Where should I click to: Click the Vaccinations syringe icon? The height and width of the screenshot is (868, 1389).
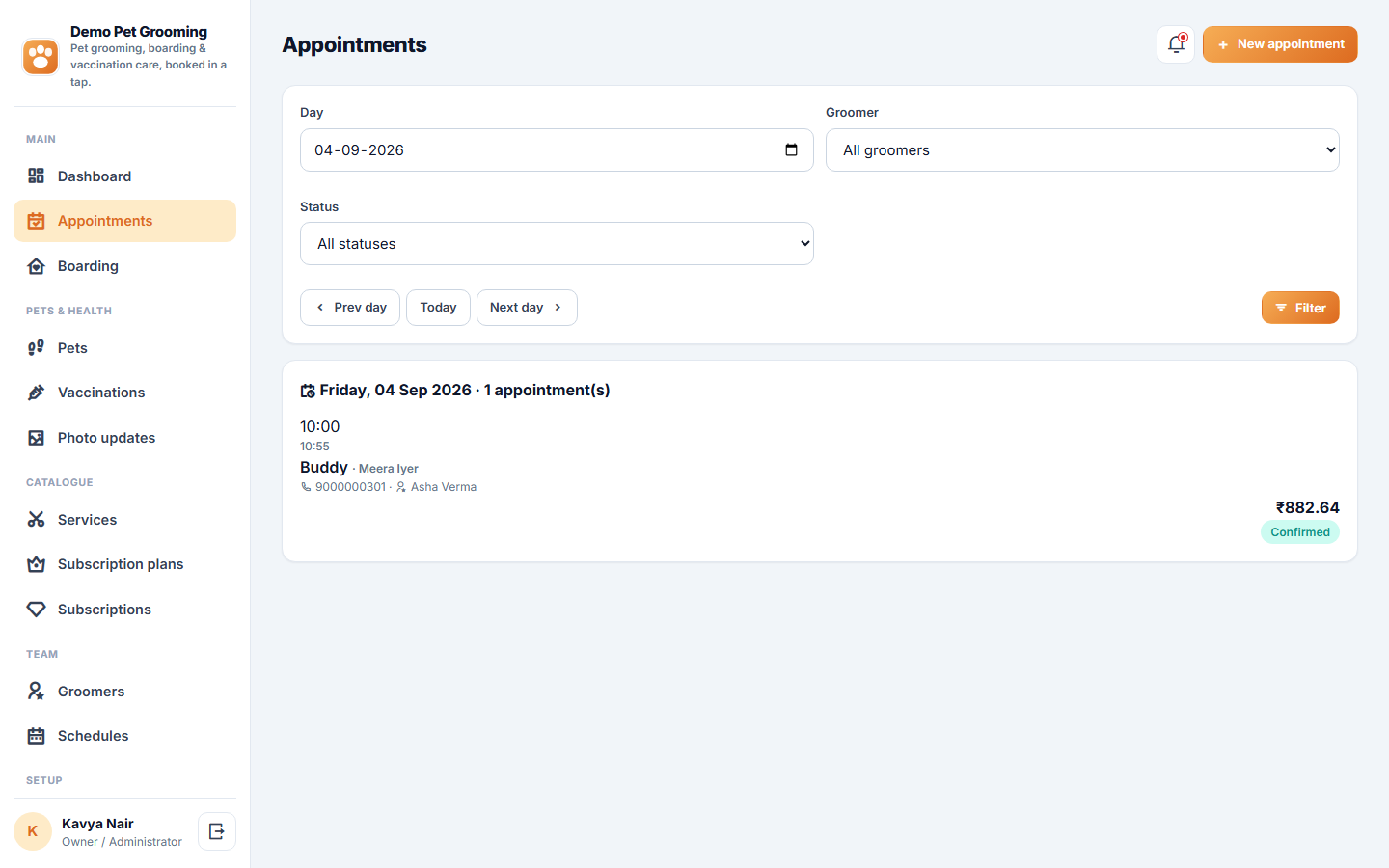click(37, 393)
